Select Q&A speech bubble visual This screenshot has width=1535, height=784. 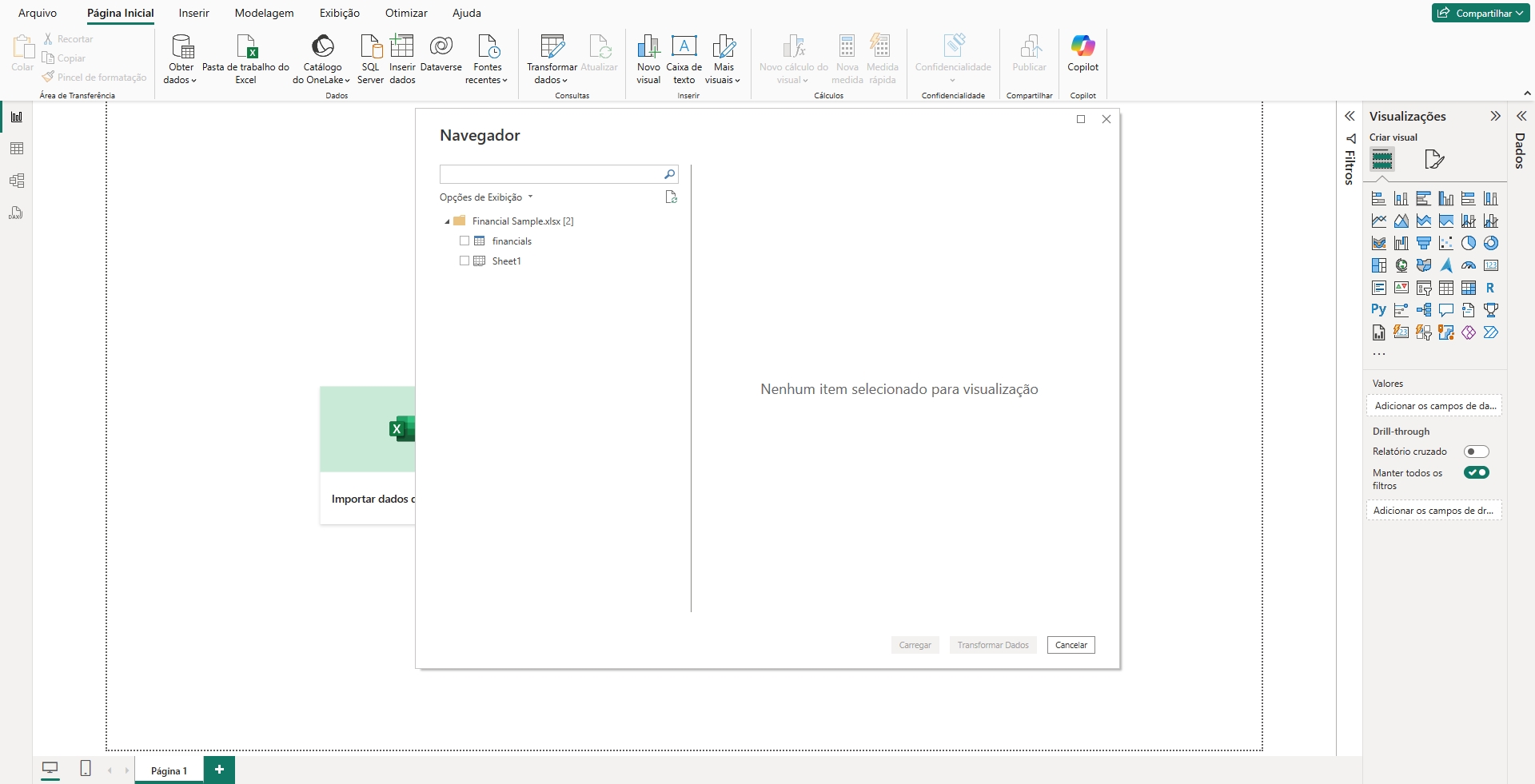point(1446,310)
